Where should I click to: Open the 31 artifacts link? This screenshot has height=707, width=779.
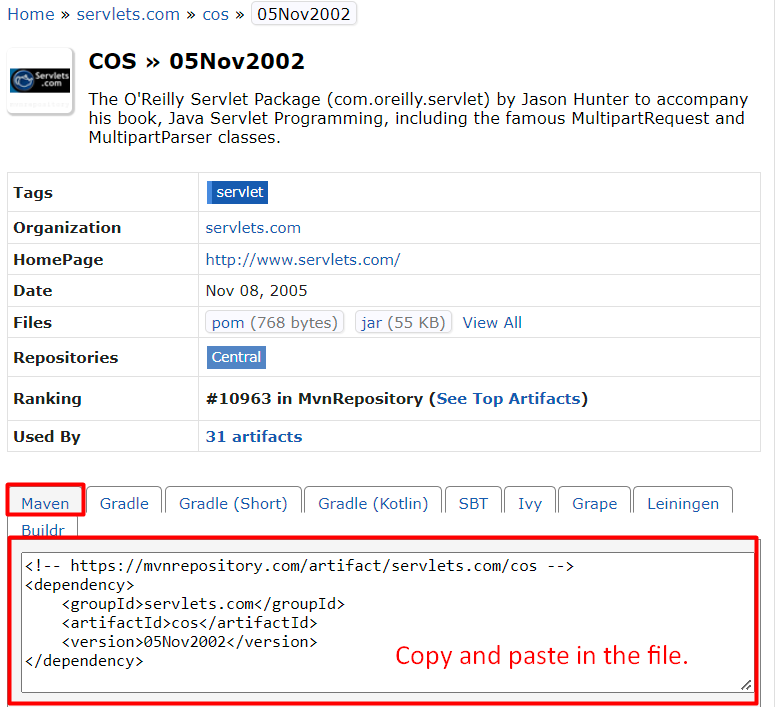[x=253, y=436]
